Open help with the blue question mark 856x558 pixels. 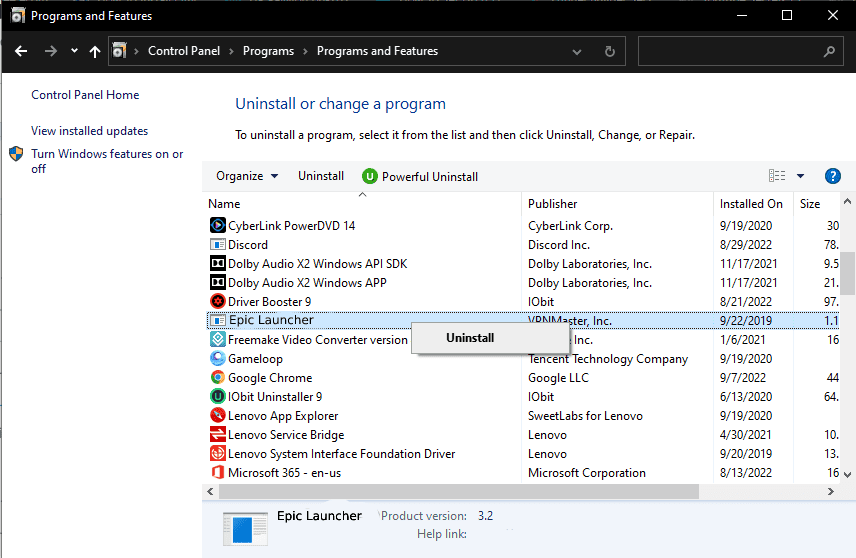coord(833,176)
